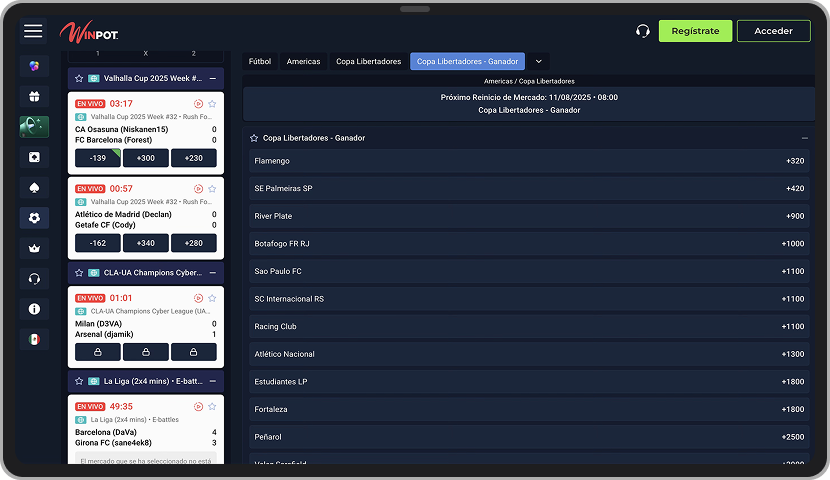This screenshot has height=480, width=830.
Task: Open headset support icon in header
Action: 643,31
